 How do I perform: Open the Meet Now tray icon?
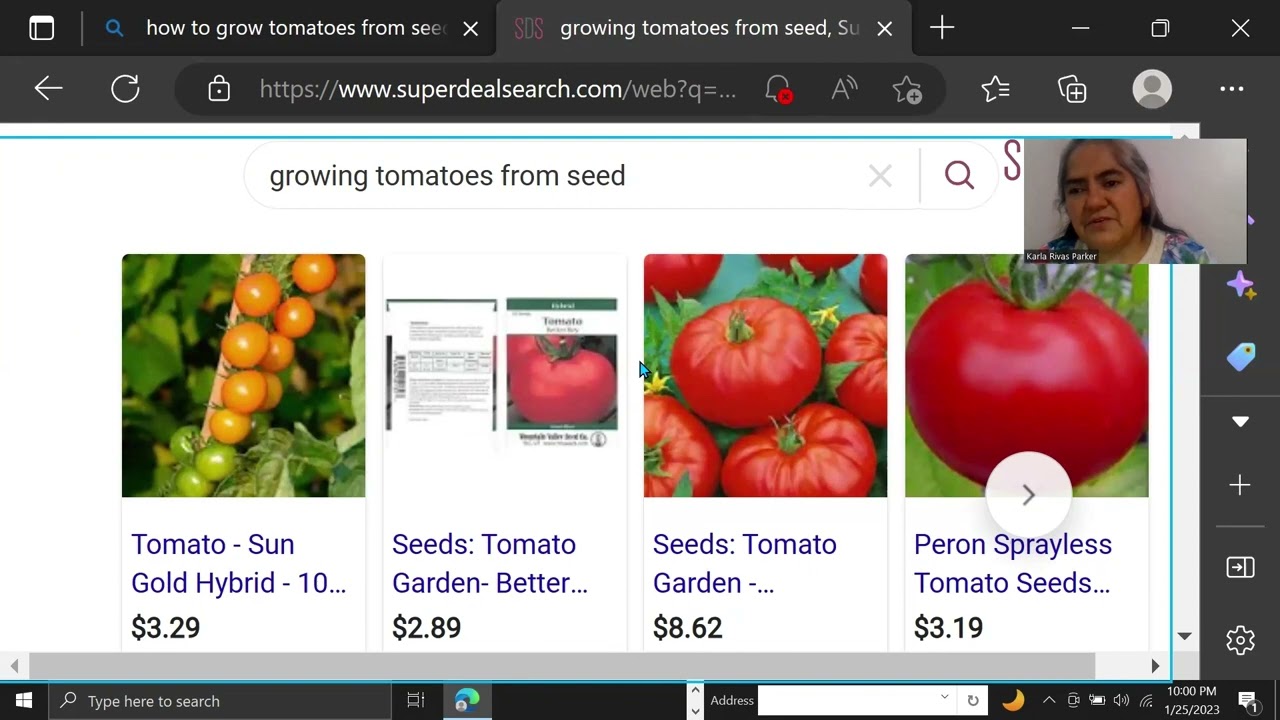(1073, 700)
